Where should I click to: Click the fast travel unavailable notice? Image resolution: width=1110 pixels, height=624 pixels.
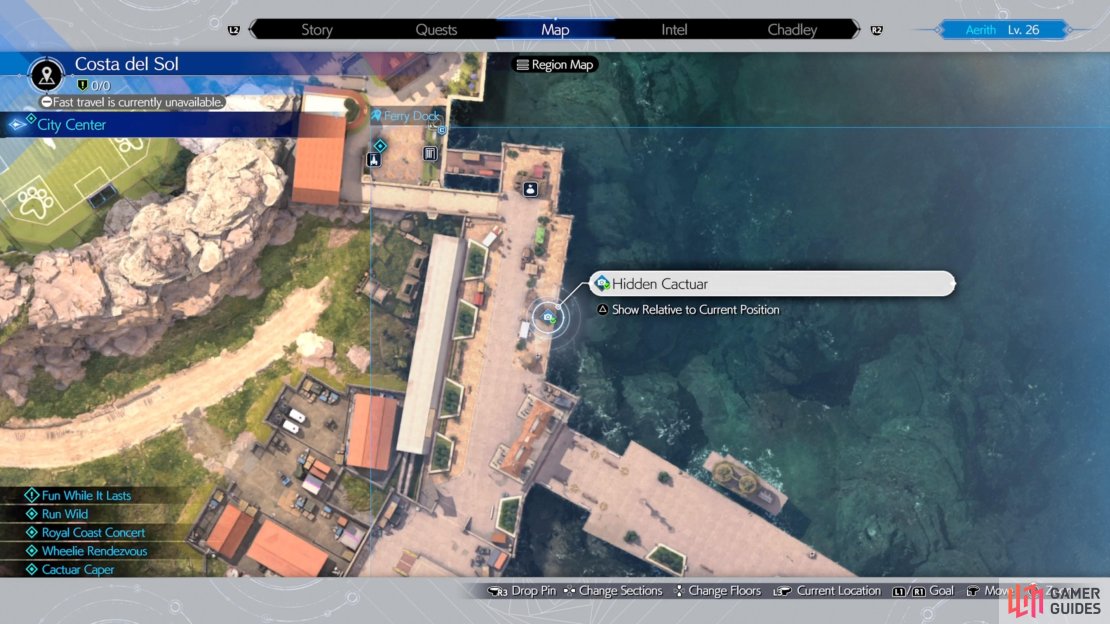[x=132, y=102]
